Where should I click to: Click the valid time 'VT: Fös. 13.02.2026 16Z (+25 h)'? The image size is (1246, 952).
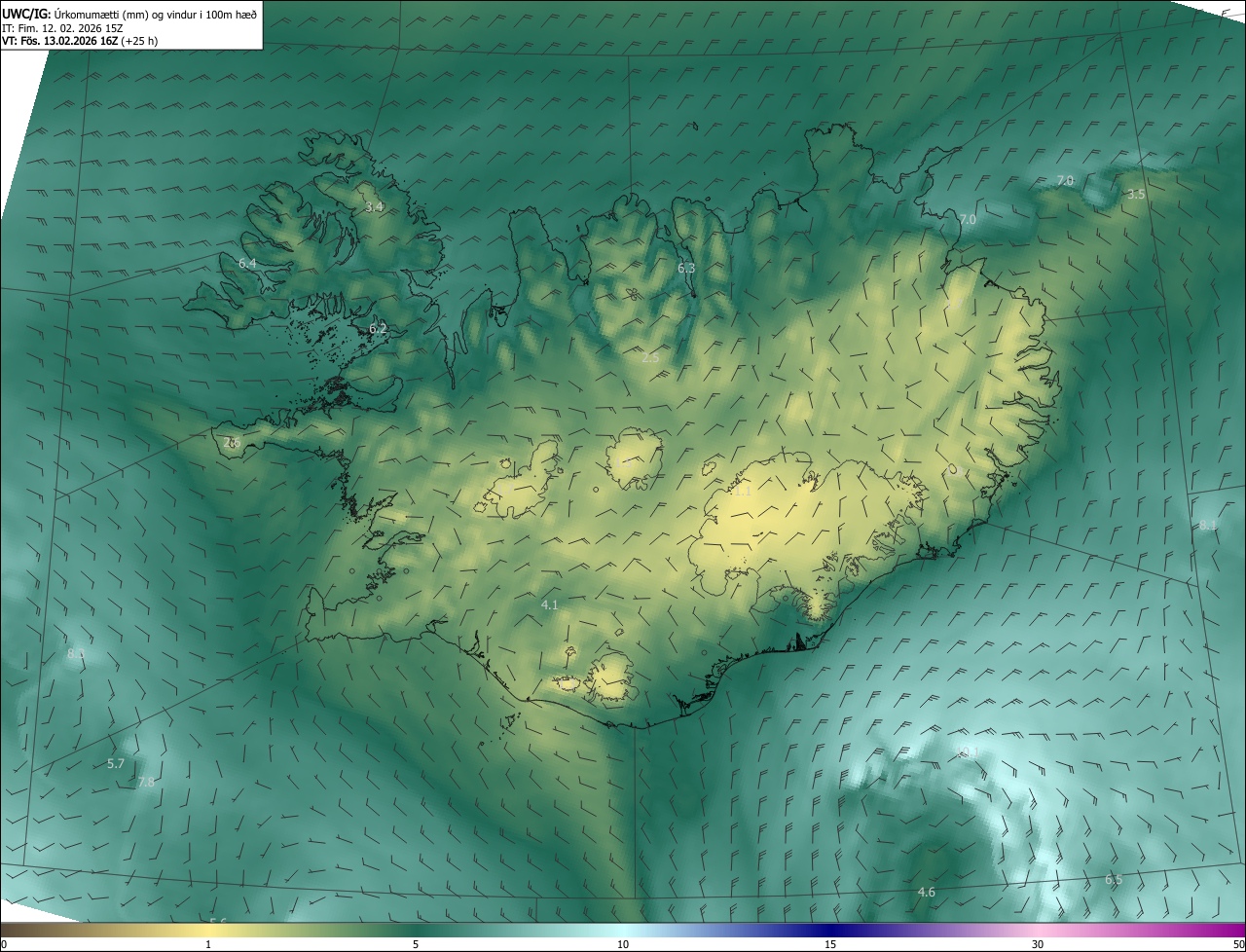coord(81,41)
